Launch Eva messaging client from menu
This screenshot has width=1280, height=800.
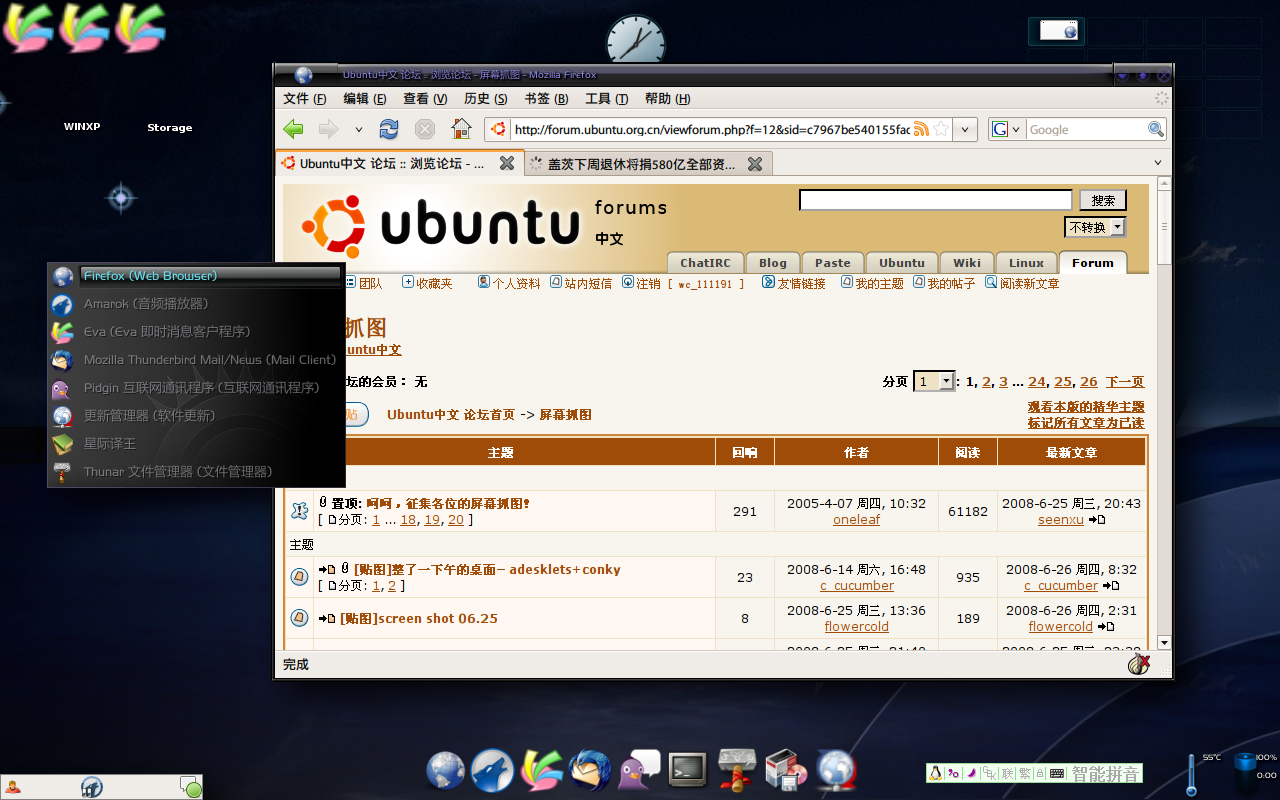[x=197, y=332]
